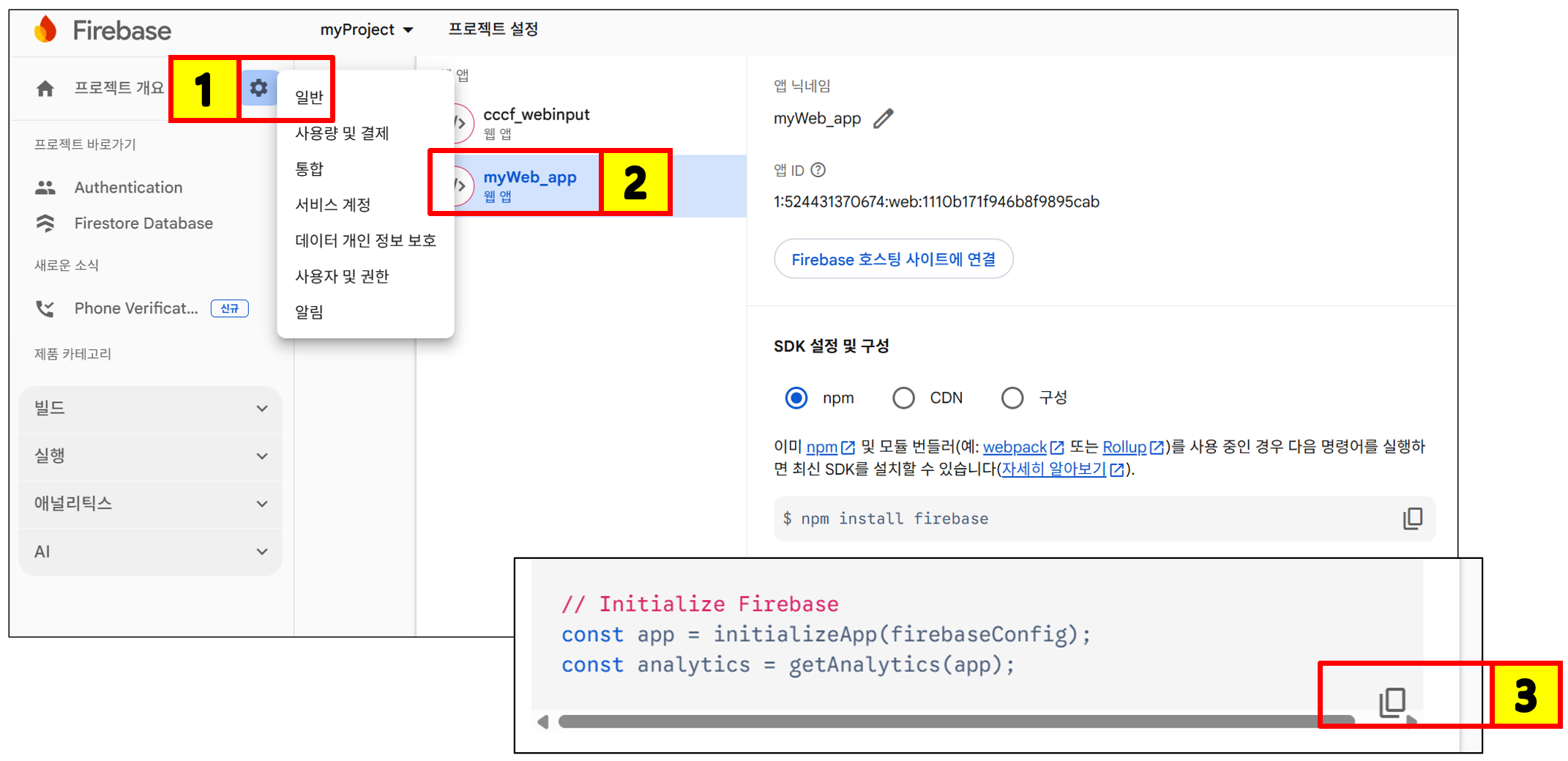Choose 서비스 계정 from the menu
The width and height of the screenshot is (1568, 761).
(x=333, y=205)
